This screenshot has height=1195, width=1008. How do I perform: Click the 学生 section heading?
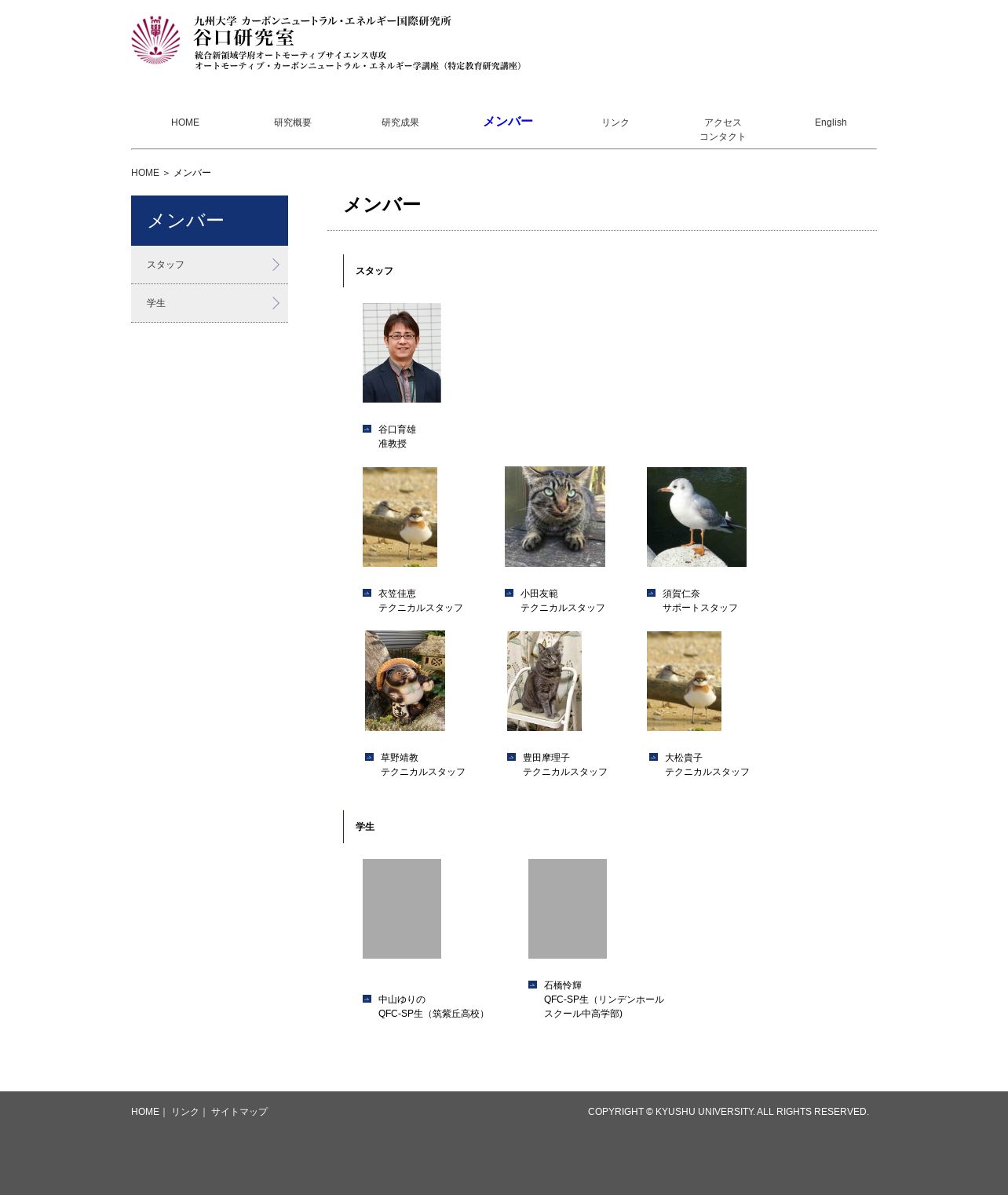tap(365, 827)
